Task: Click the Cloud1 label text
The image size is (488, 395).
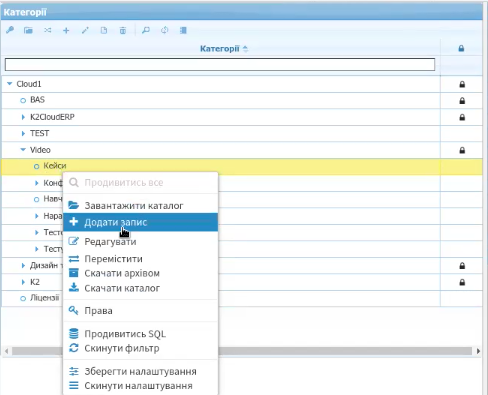Action: (x=29, y=84)
